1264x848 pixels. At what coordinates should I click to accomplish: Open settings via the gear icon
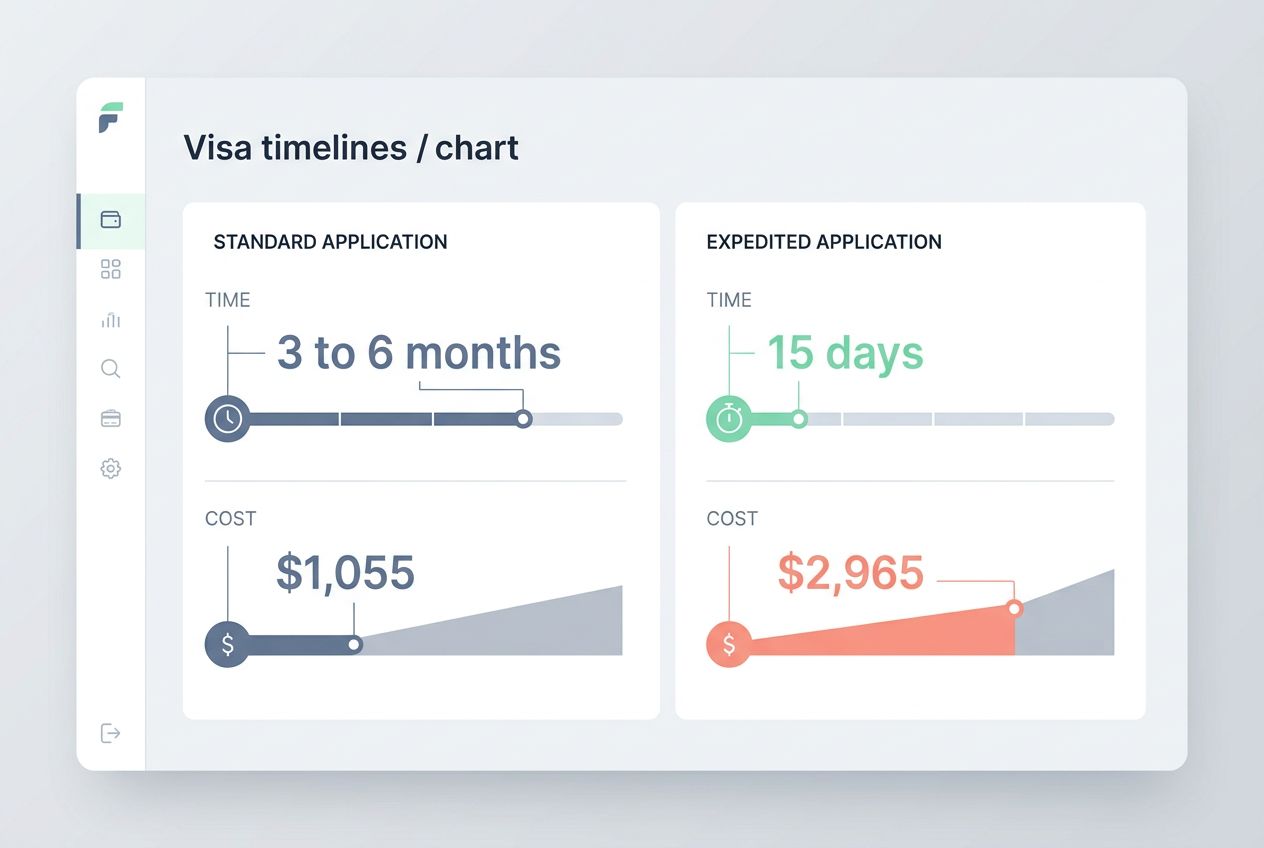[x=110, y=468]
